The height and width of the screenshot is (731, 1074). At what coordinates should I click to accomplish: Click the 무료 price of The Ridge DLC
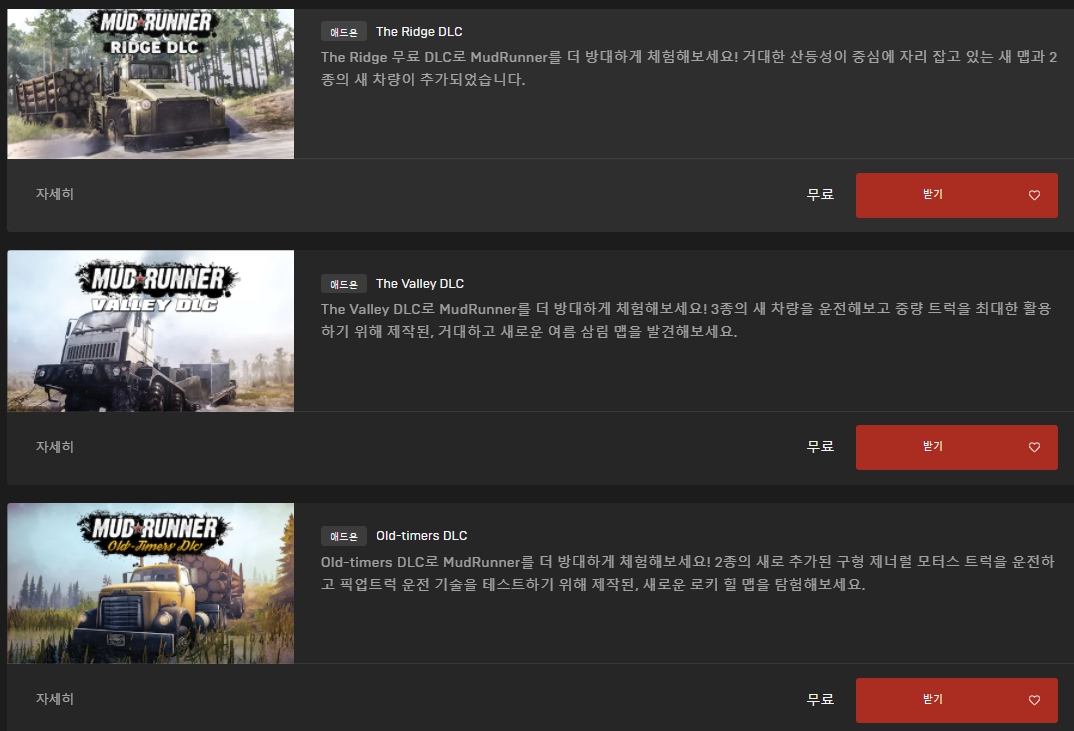820,195
